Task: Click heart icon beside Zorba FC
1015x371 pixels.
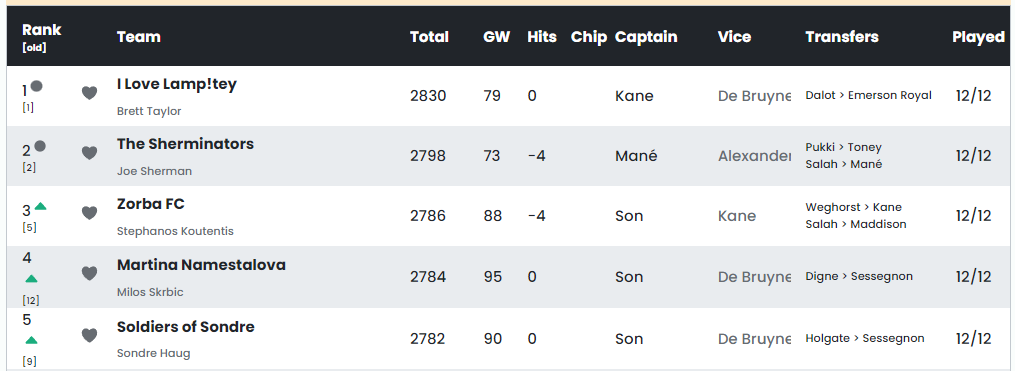Action: pyautogui.click(x=89, y=213)
